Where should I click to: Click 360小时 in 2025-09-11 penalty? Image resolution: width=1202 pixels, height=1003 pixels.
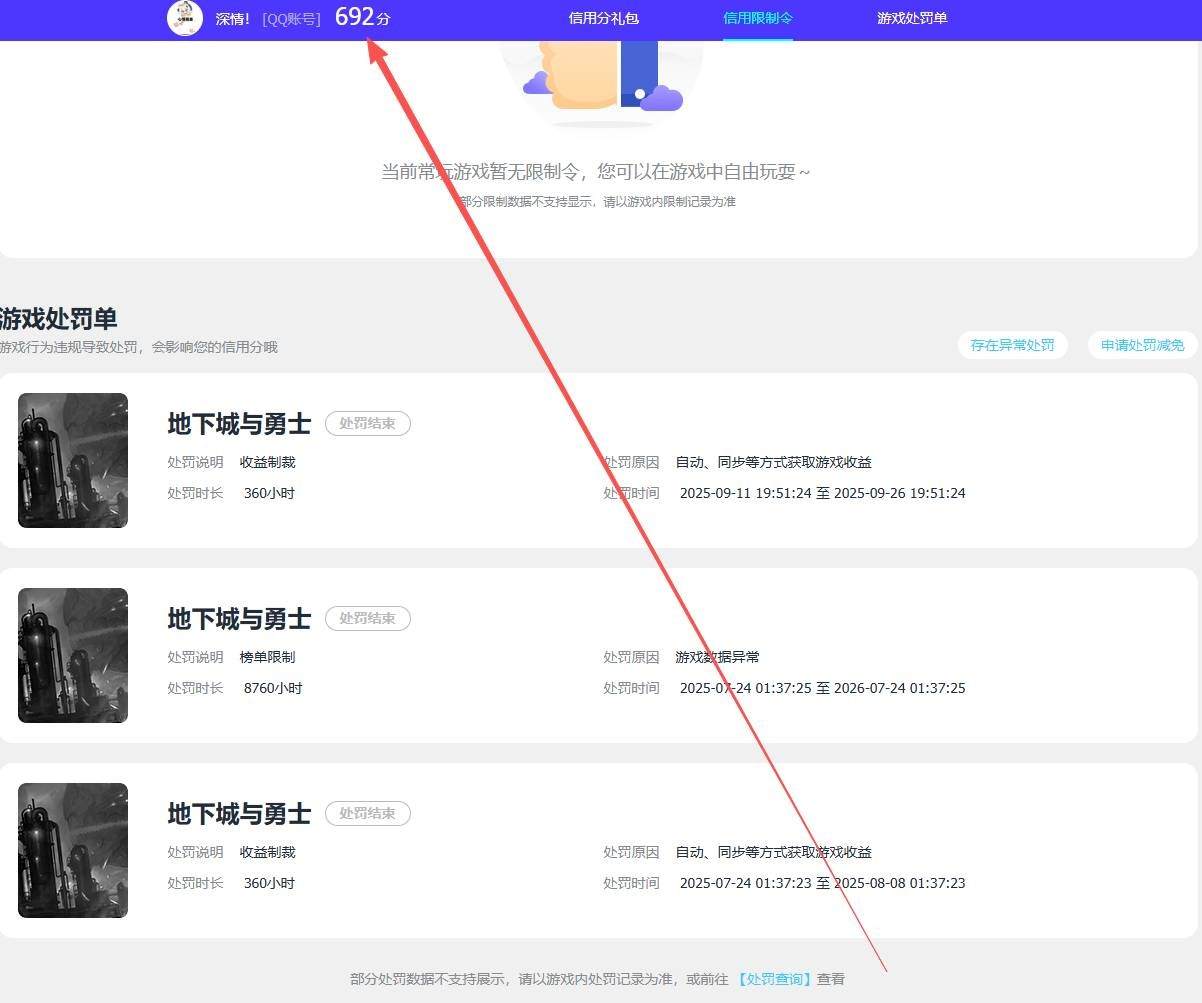269,493
